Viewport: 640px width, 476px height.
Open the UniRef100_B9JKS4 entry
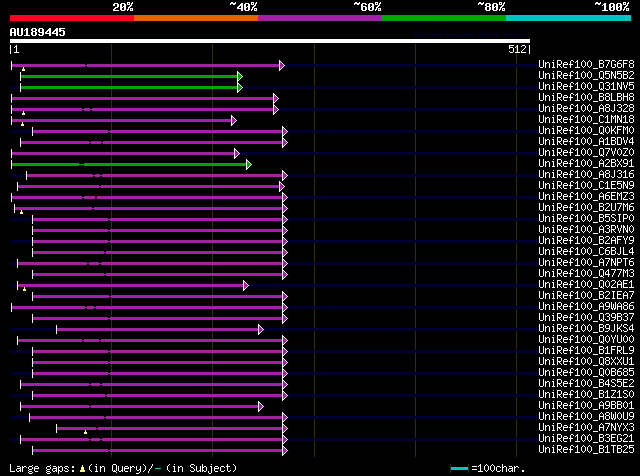(x=586, y=329)
